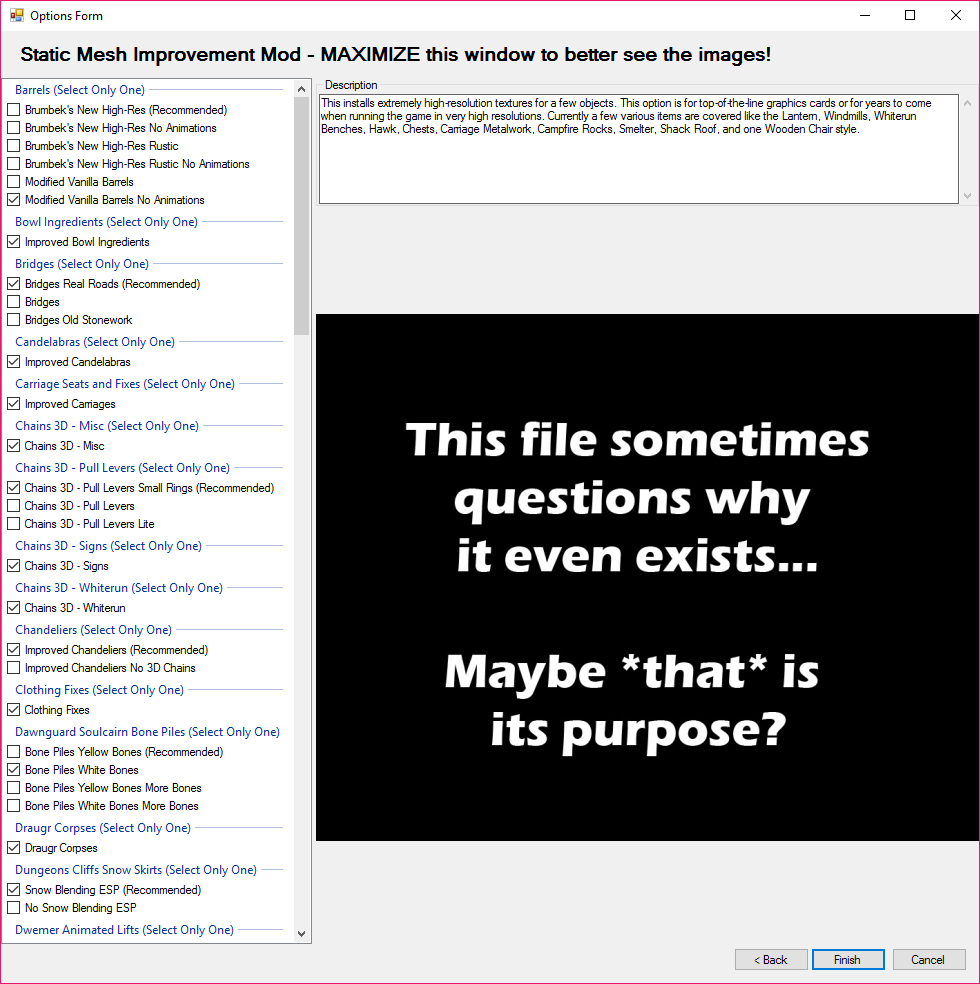Select Chains 3D - Pull Levers Lite
The height and width of the screenshot is (984, 980).
pyautogui.click(x=13, y=524)
